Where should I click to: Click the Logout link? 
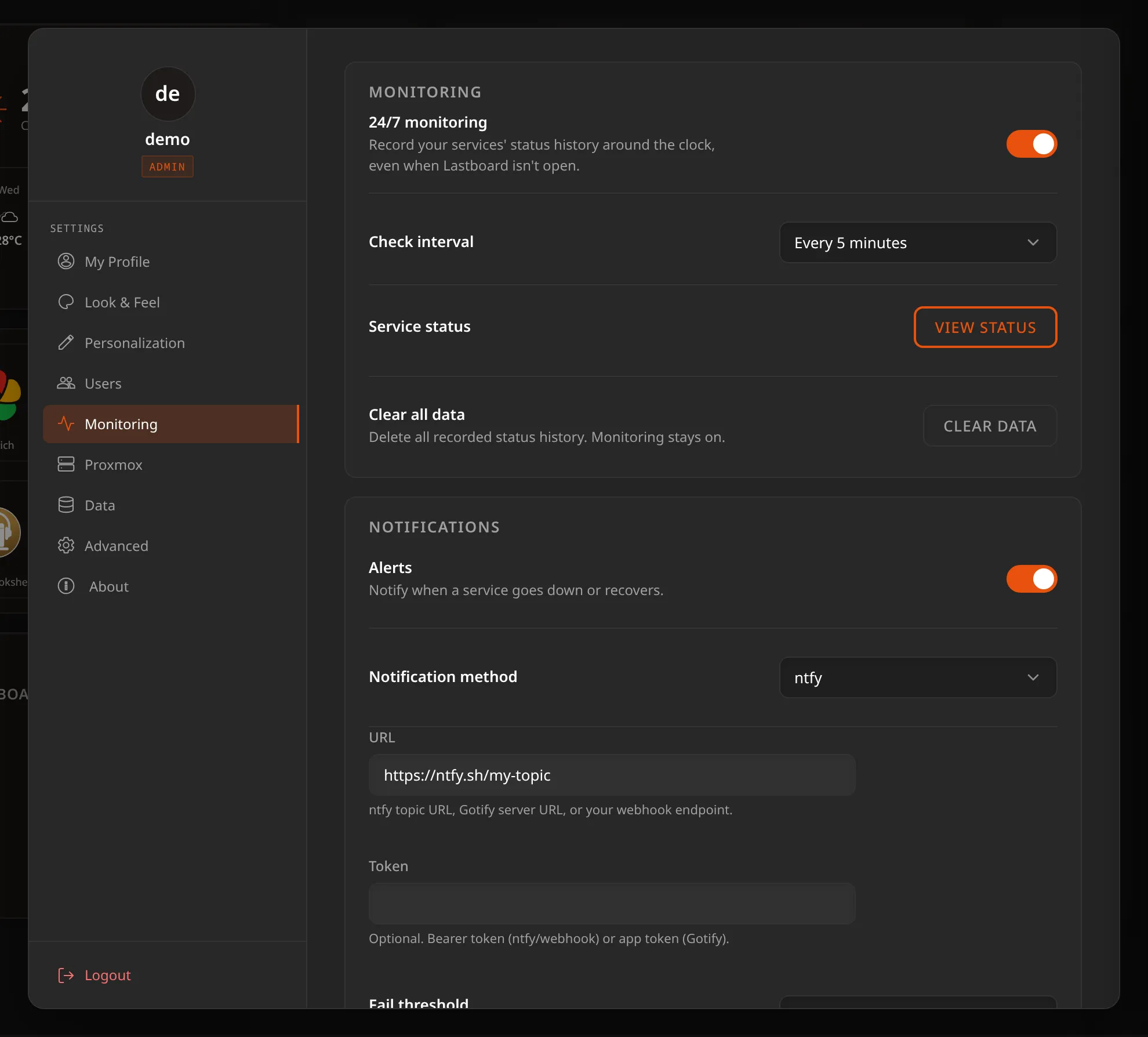click(108, 976)
